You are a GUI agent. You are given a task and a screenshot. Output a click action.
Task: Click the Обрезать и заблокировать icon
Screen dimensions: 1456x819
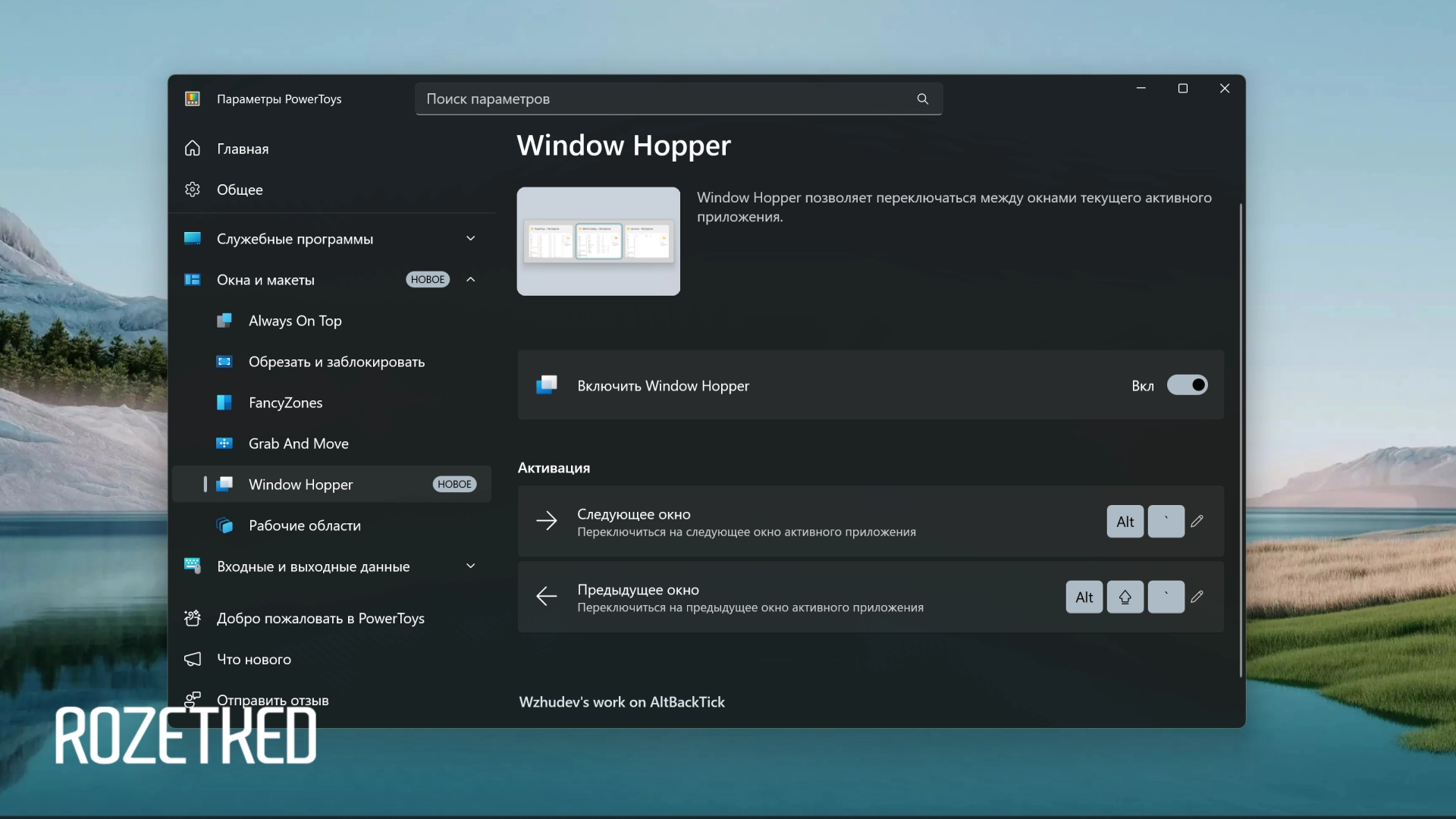(224, 361)
